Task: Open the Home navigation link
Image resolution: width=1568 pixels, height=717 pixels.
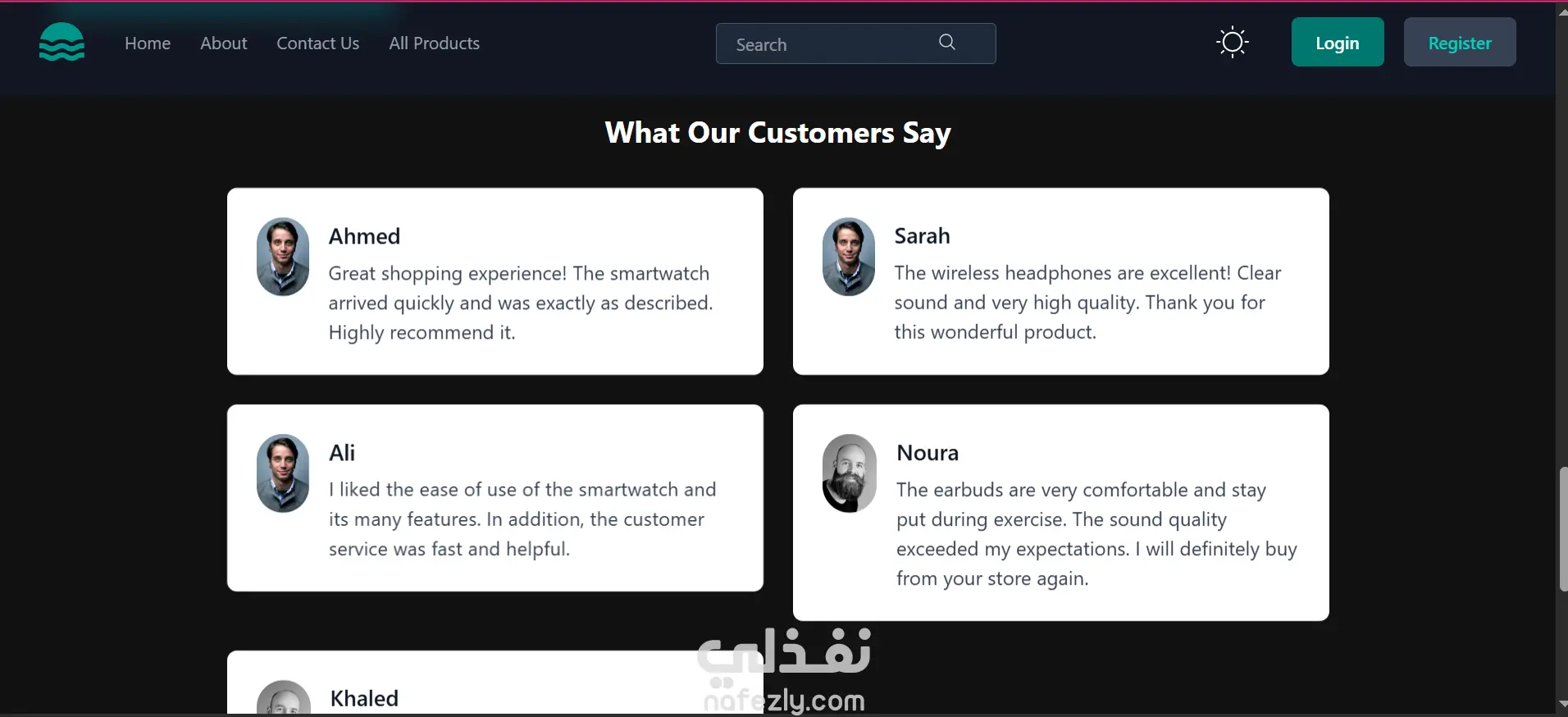Action: [148, 43]
